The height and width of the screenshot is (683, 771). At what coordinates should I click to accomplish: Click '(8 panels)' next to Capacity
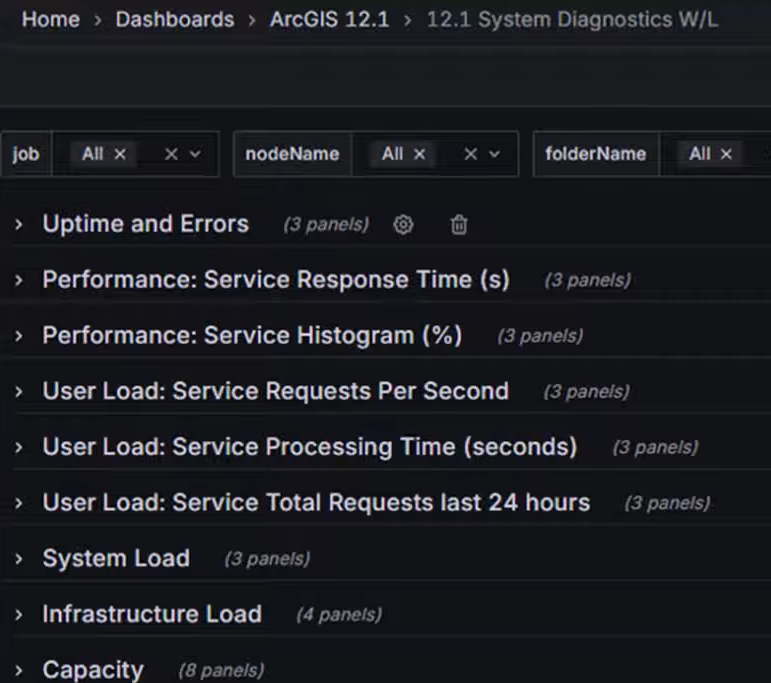tap(221, 670)
